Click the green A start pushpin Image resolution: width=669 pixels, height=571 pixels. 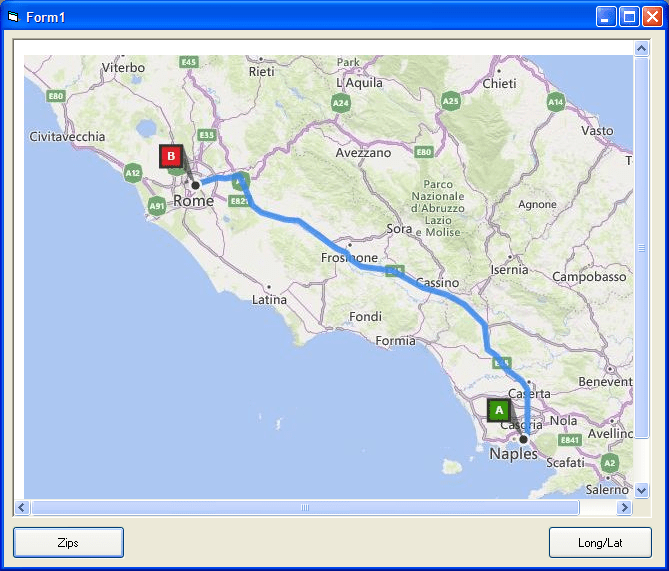click(499, 411)
